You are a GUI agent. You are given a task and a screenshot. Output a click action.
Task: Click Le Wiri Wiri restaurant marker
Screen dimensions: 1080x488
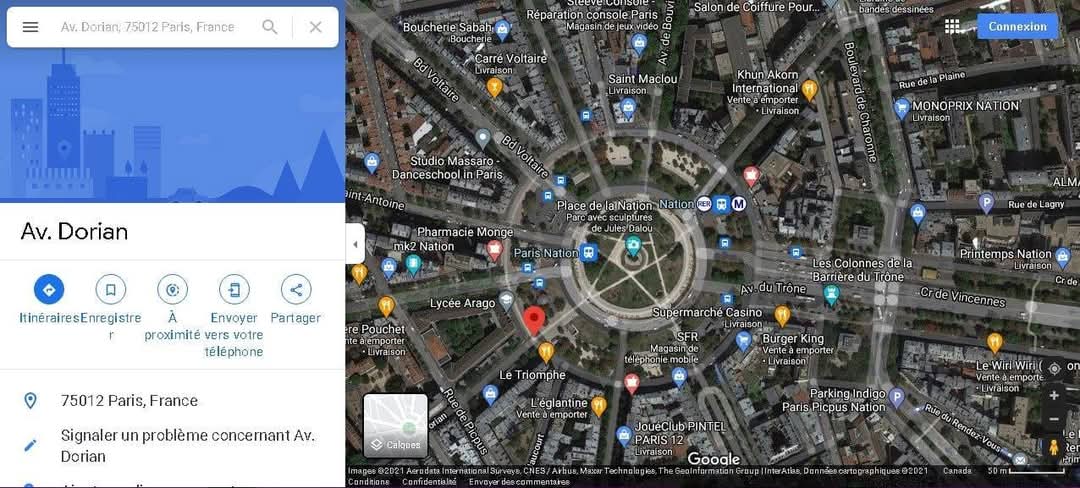[995, 342]
